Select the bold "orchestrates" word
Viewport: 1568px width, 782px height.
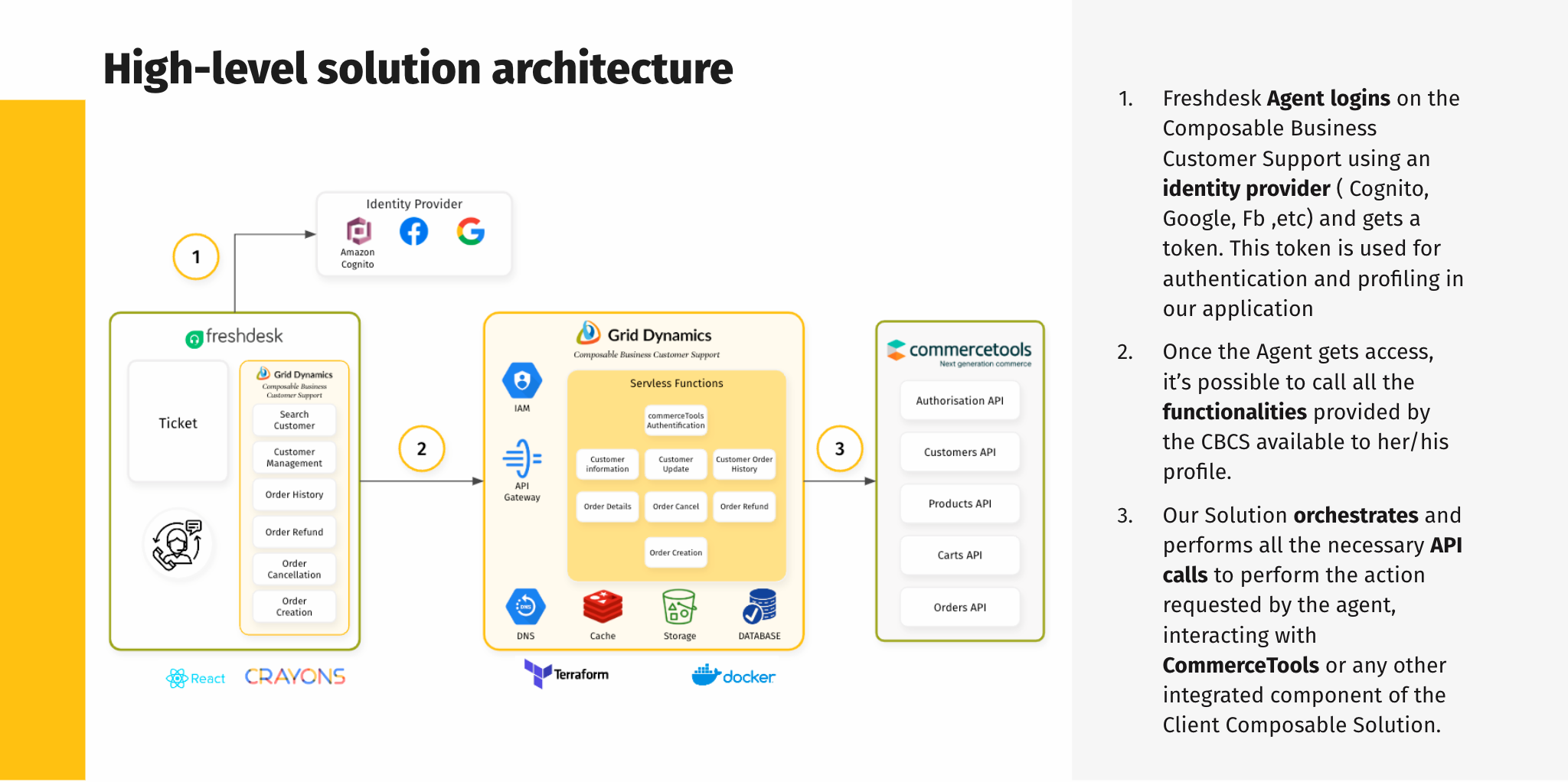pos(1356,515)
